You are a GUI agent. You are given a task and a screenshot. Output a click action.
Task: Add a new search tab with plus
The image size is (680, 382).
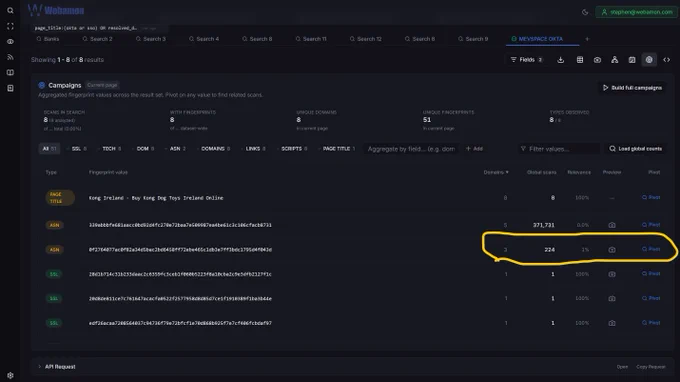pyautogui.click(x=587, y=39)
